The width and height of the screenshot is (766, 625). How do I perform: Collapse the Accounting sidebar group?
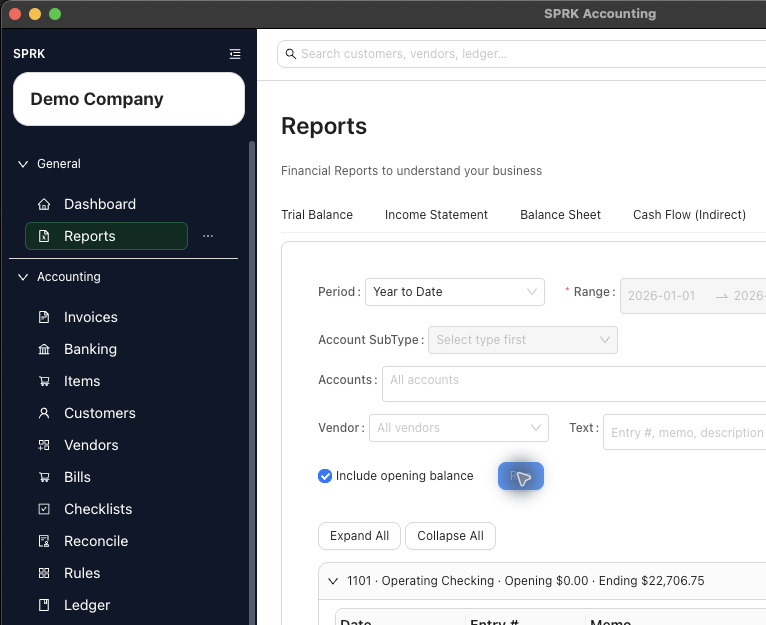tap(23, 277)
